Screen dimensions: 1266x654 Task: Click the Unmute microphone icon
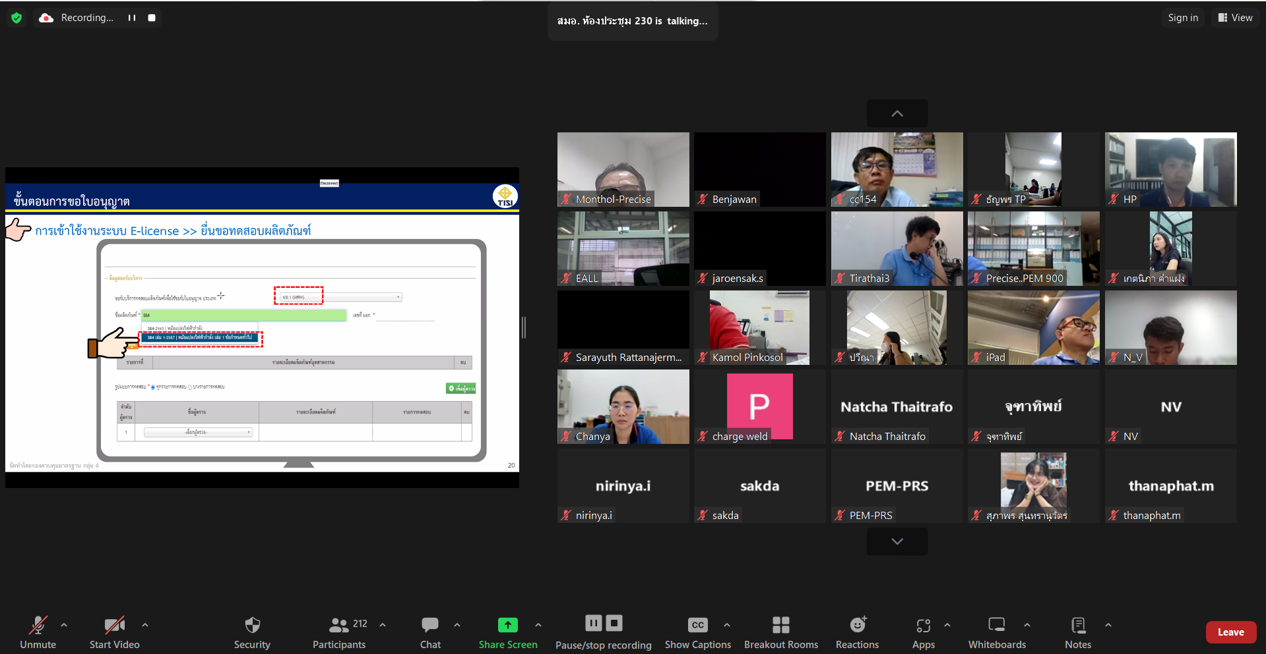click(x=38, y=626)
